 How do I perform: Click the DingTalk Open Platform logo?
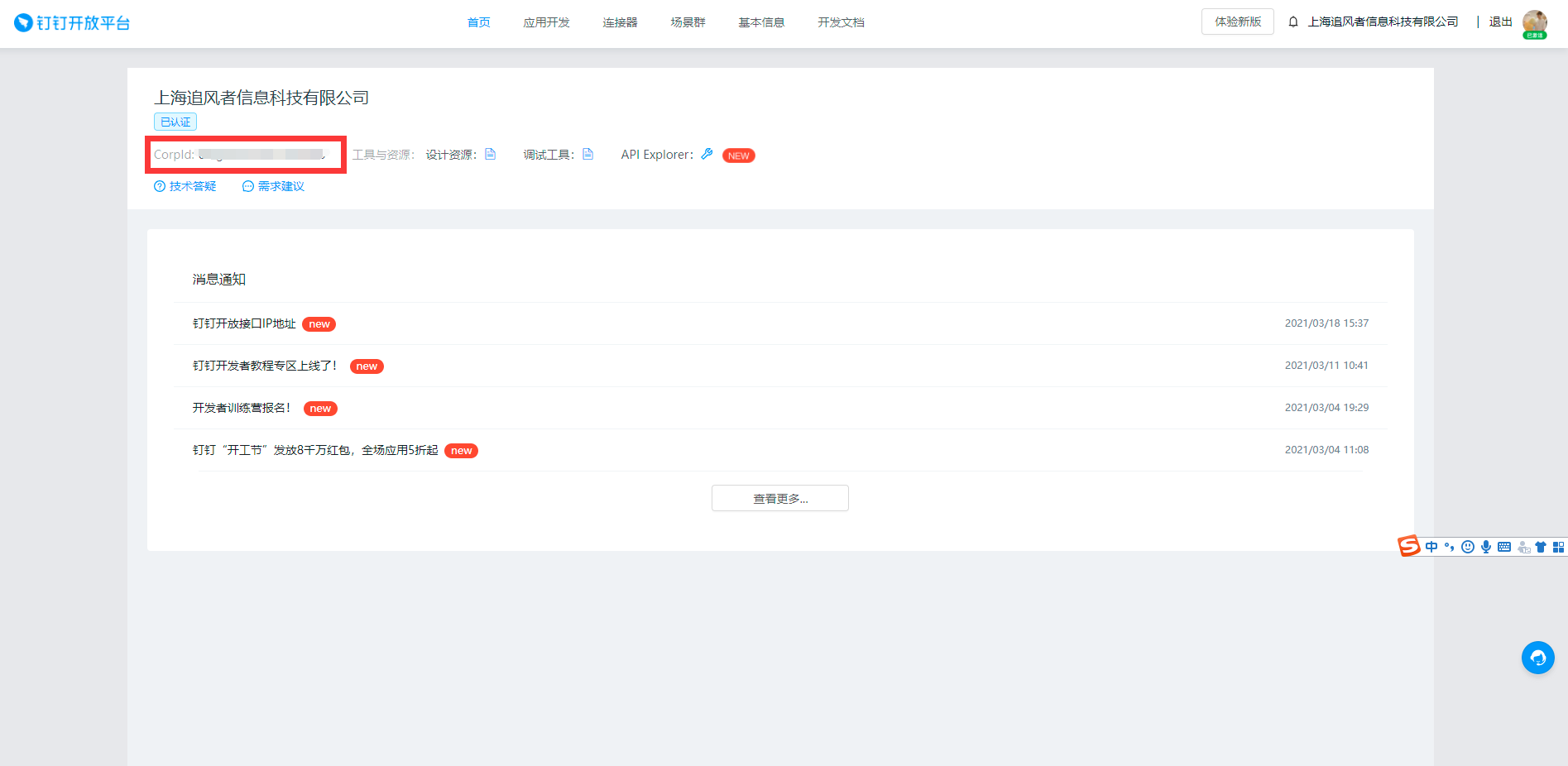(73, 22)
